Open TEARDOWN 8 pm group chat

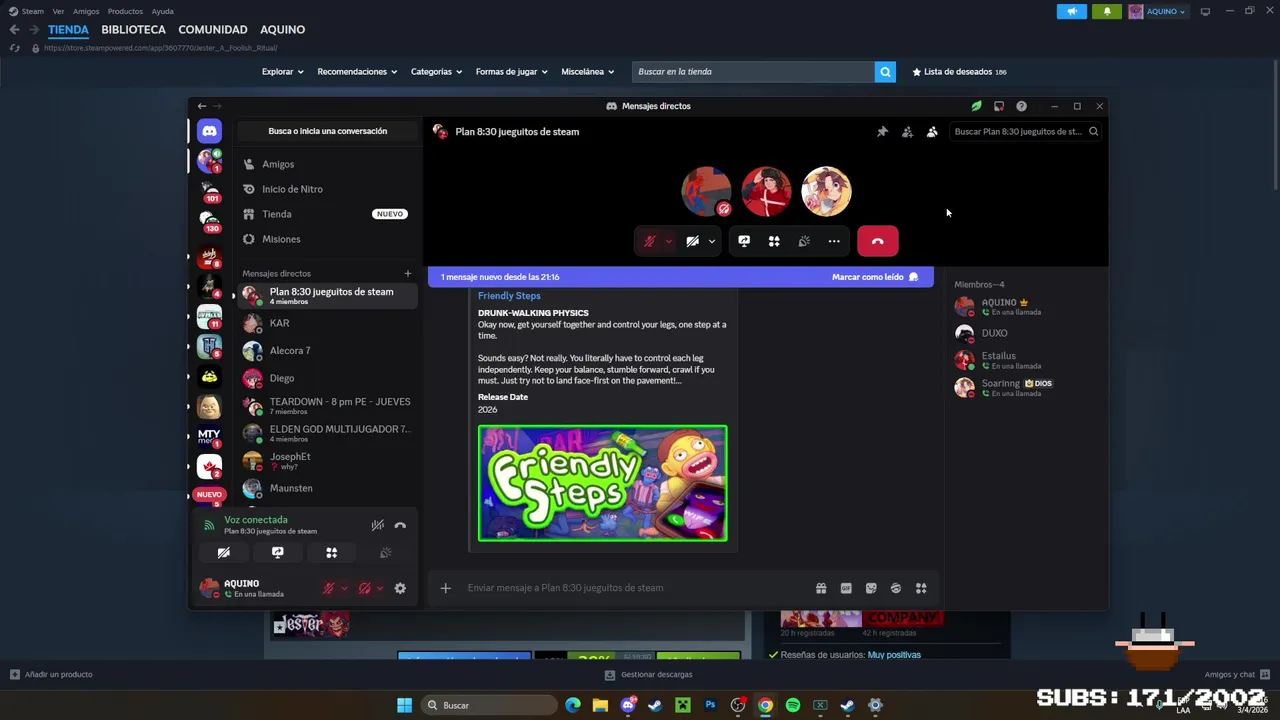pos(328,406)
